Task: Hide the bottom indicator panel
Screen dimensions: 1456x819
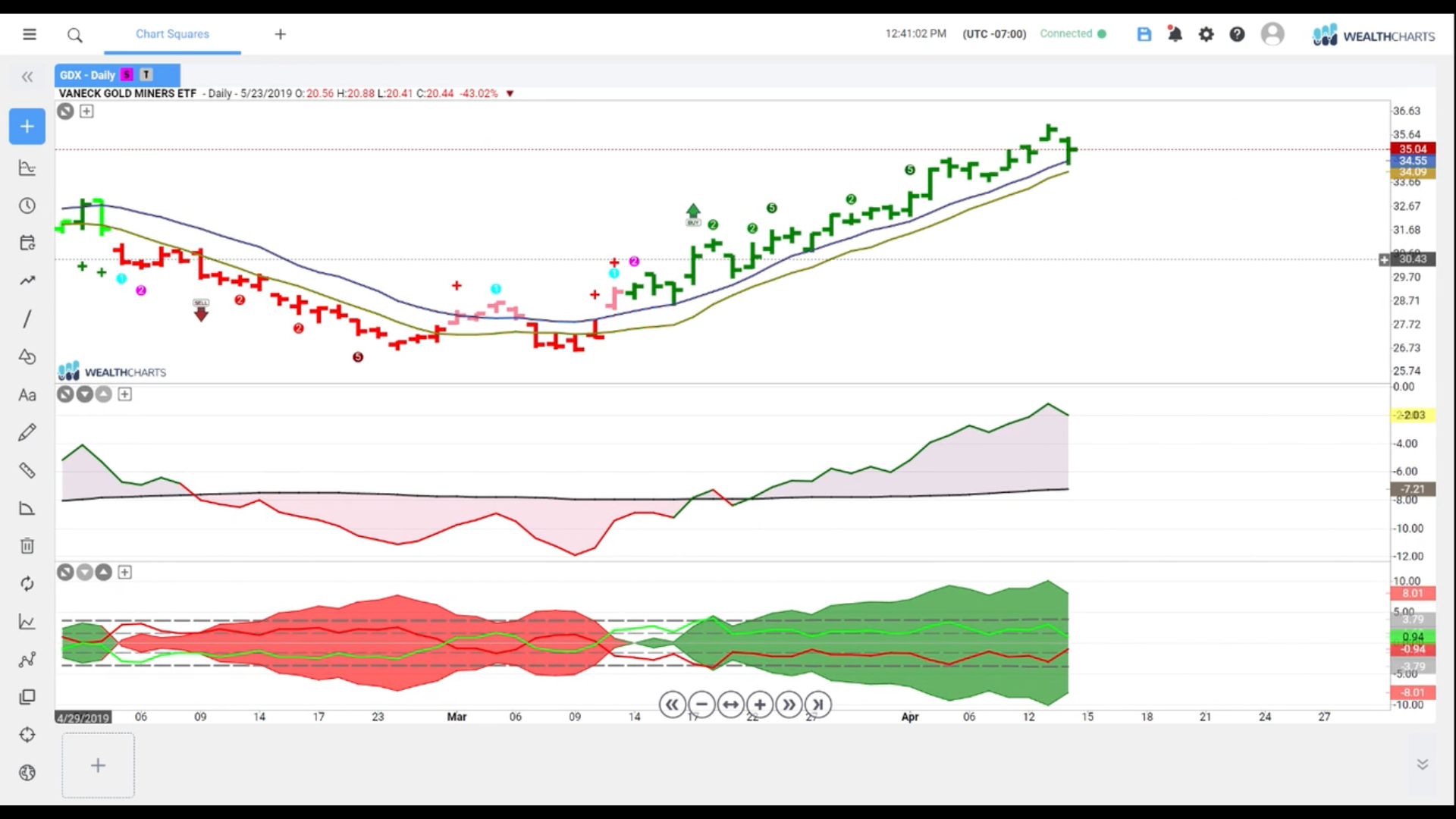Action: 66,573
